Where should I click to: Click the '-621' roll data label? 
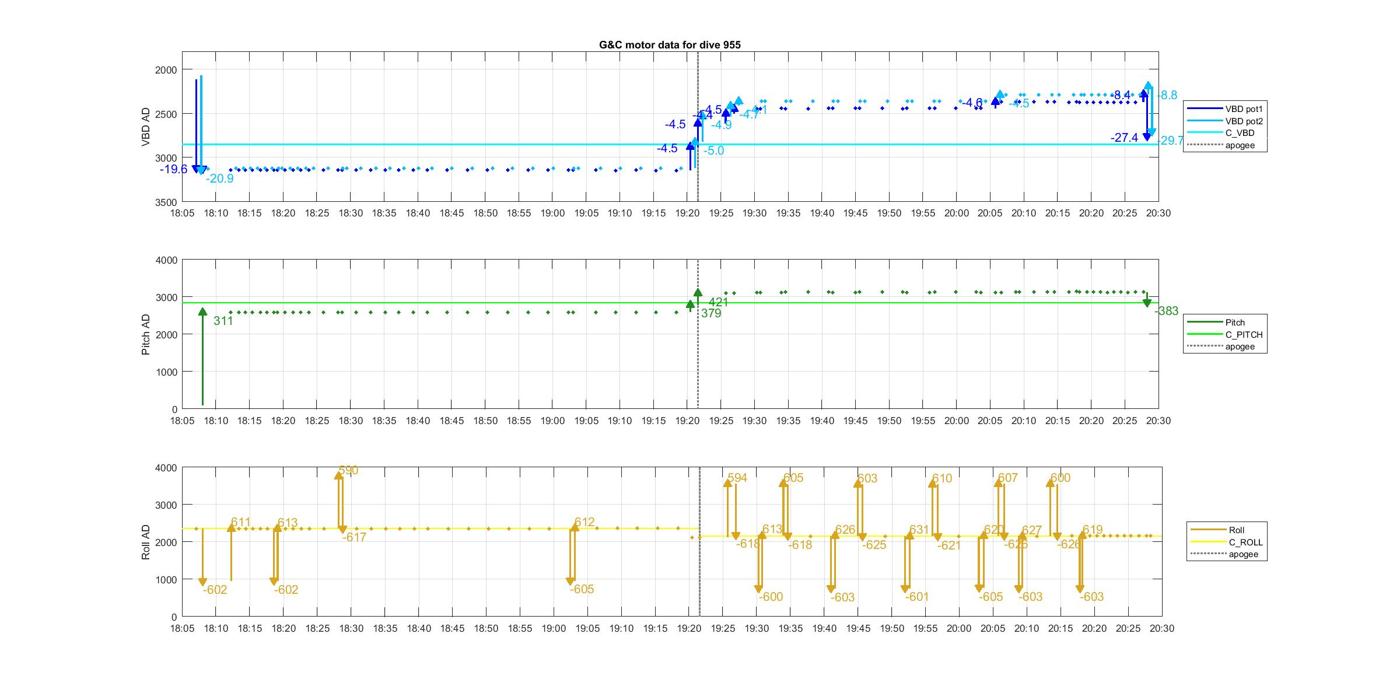(x=948, y=545)
